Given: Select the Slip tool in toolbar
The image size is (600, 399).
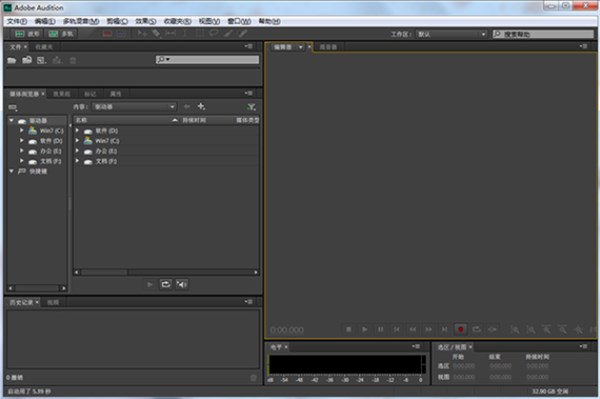Looking at the screenshot, I should point(171,33).
